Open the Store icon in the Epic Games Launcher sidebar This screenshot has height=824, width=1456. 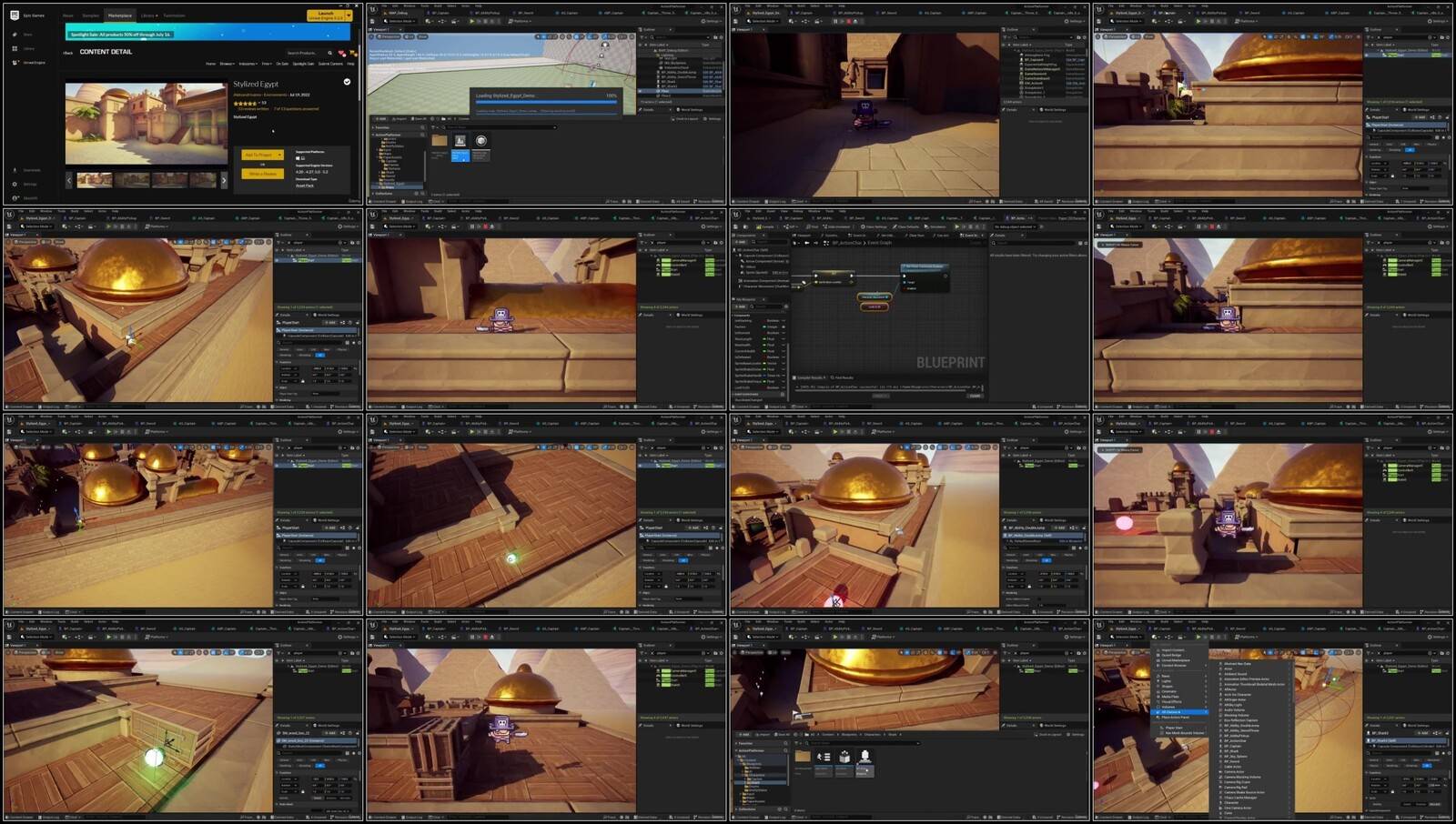15,35
